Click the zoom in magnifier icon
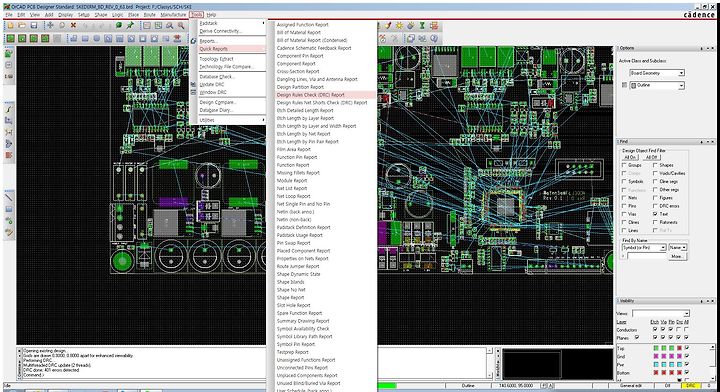 (170, 26)
